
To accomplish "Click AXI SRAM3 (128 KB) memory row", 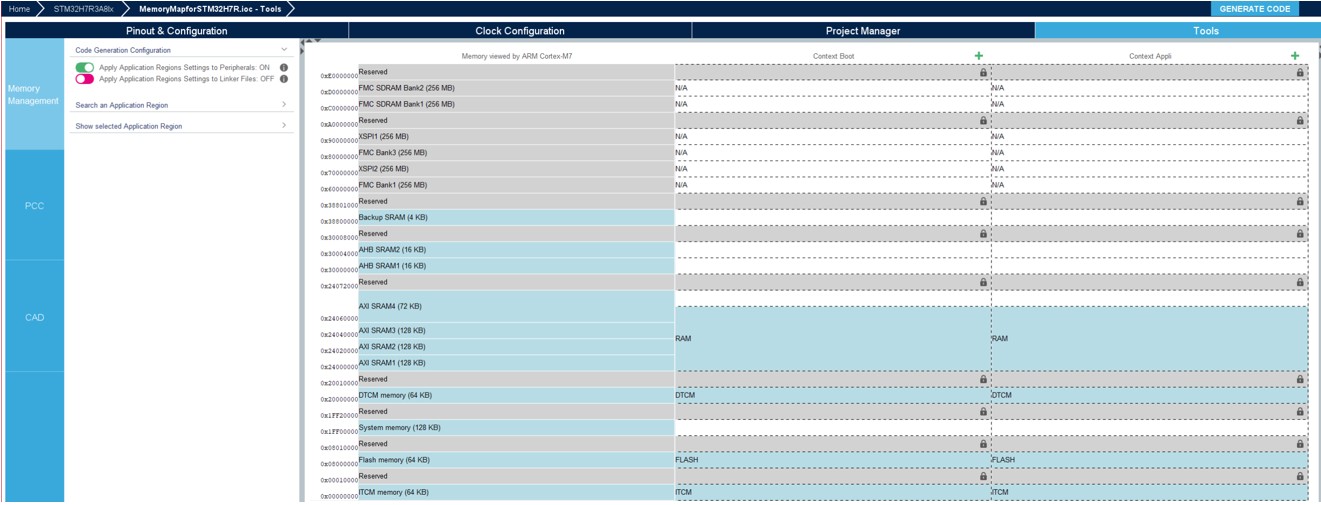I will pos(516,330).
